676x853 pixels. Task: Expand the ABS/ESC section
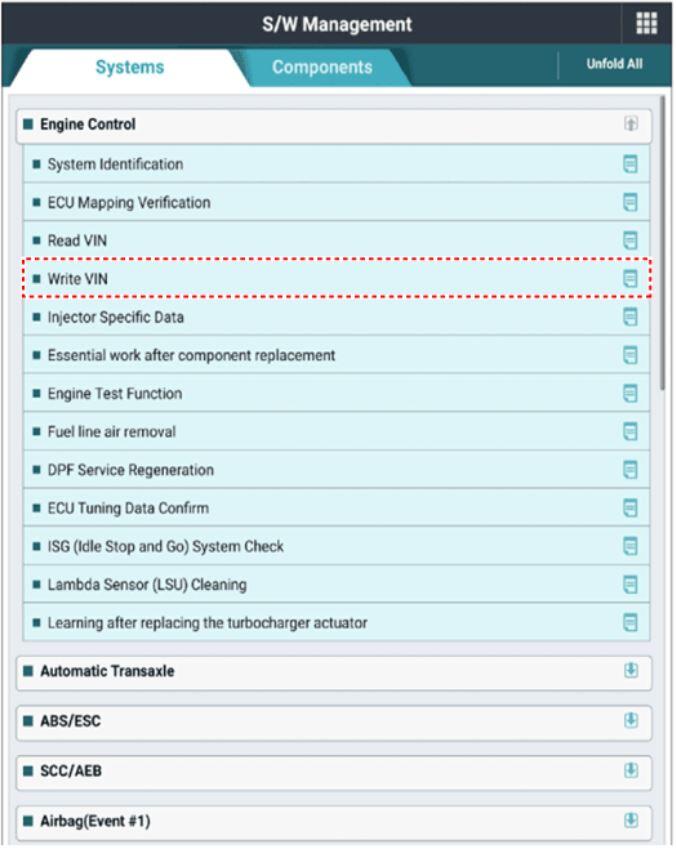pyautogui.click(x=631, y=720)
